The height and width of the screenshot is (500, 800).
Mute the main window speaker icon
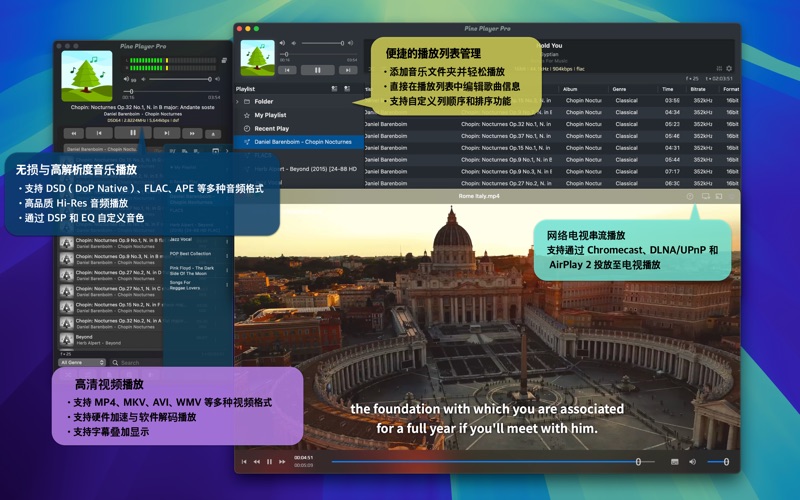[282, 43]
